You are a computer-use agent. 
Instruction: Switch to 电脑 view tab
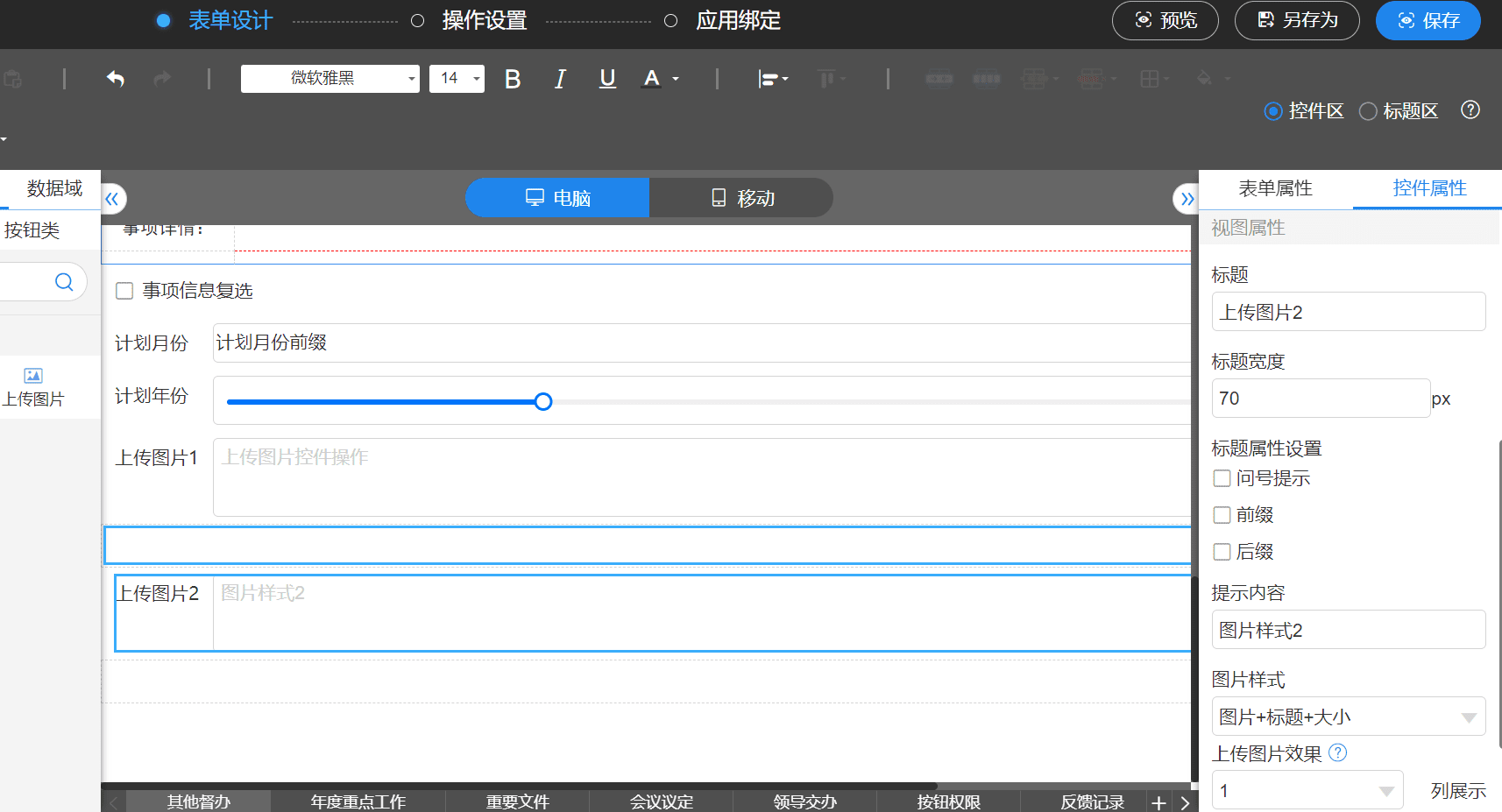pos(557,198)
